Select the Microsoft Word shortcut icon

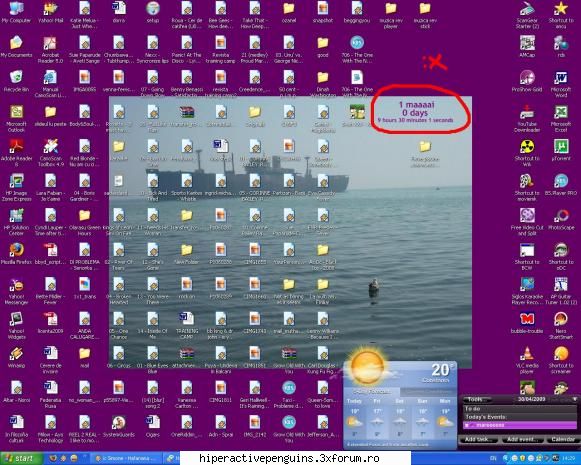[561, 84]
